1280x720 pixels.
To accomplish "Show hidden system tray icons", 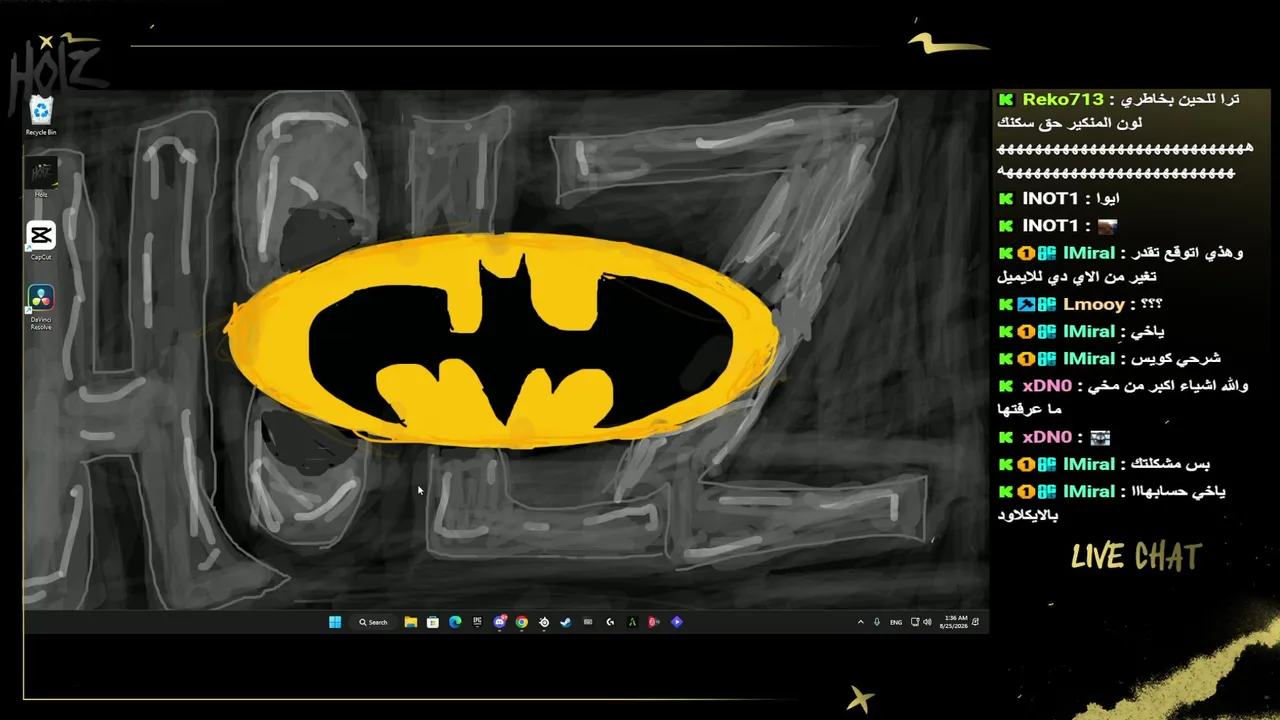I will 860,622.
